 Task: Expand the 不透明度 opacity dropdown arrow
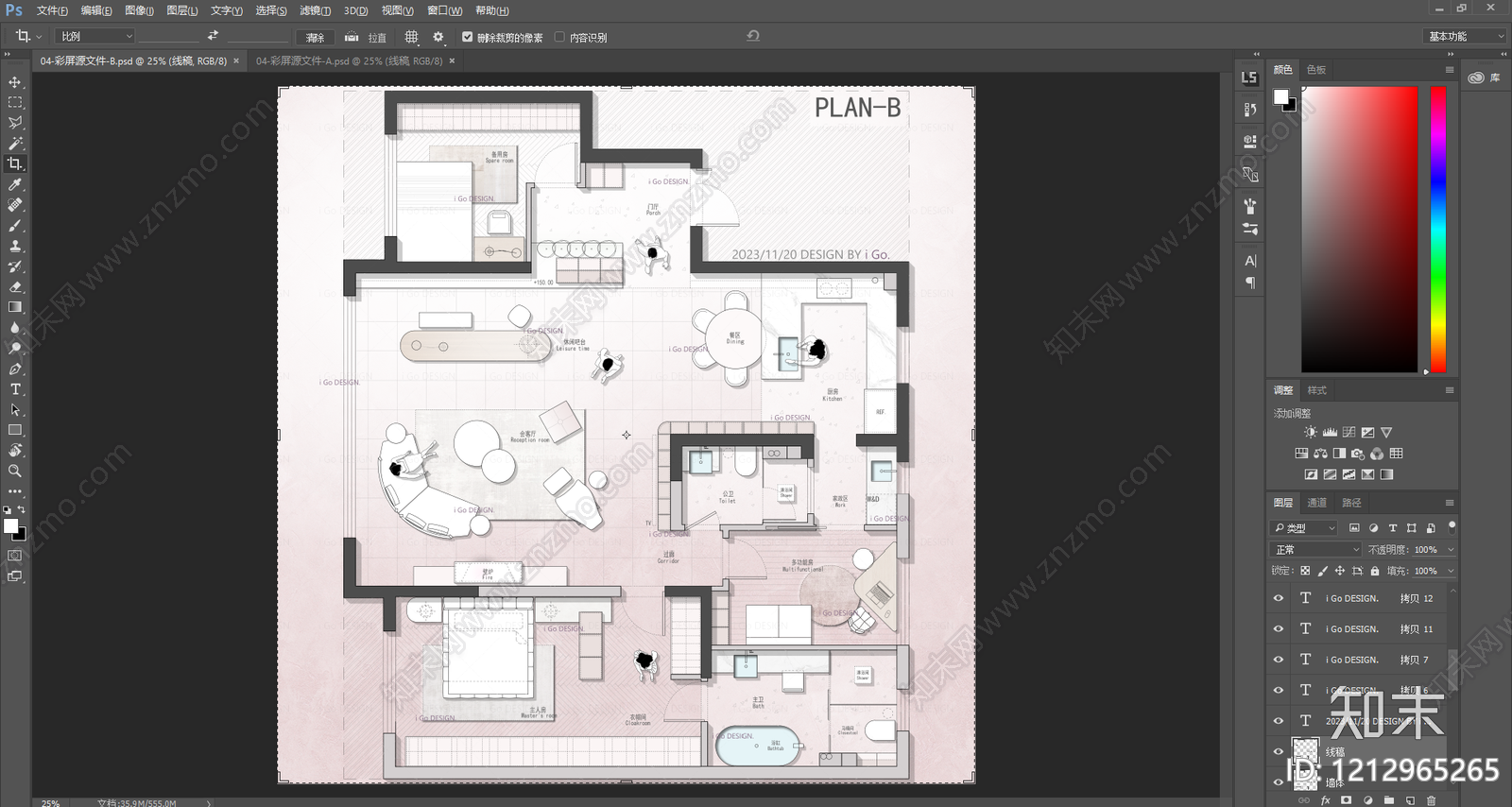tap(1451, 550)
